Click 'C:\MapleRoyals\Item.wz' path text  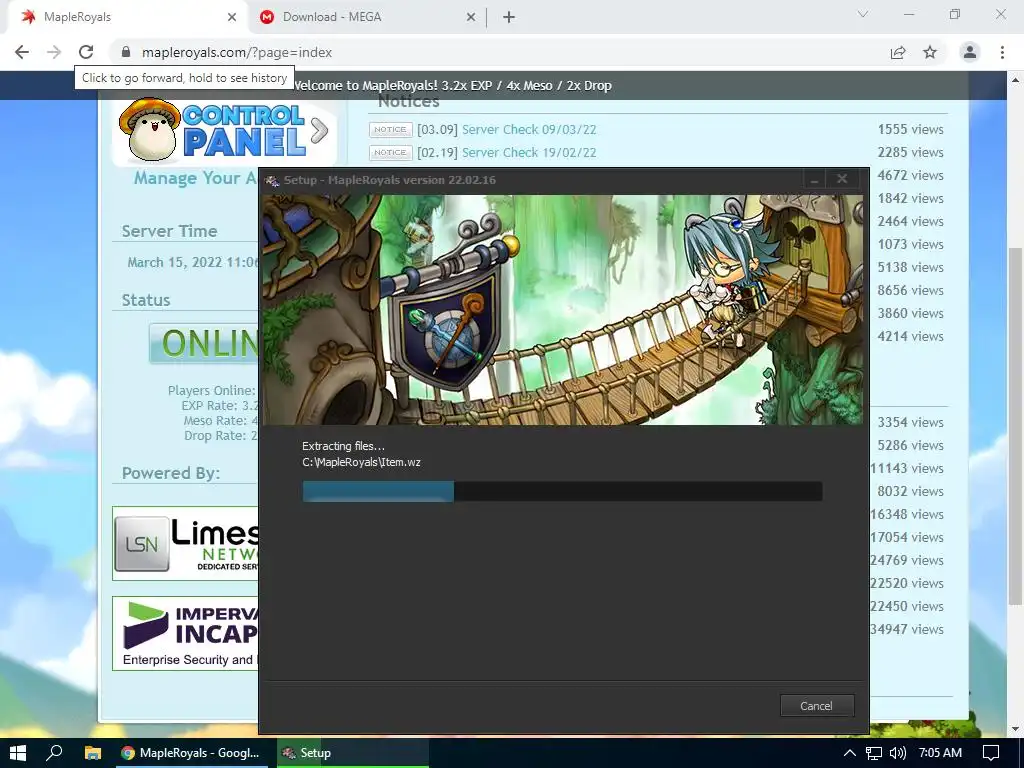point(361,462)
